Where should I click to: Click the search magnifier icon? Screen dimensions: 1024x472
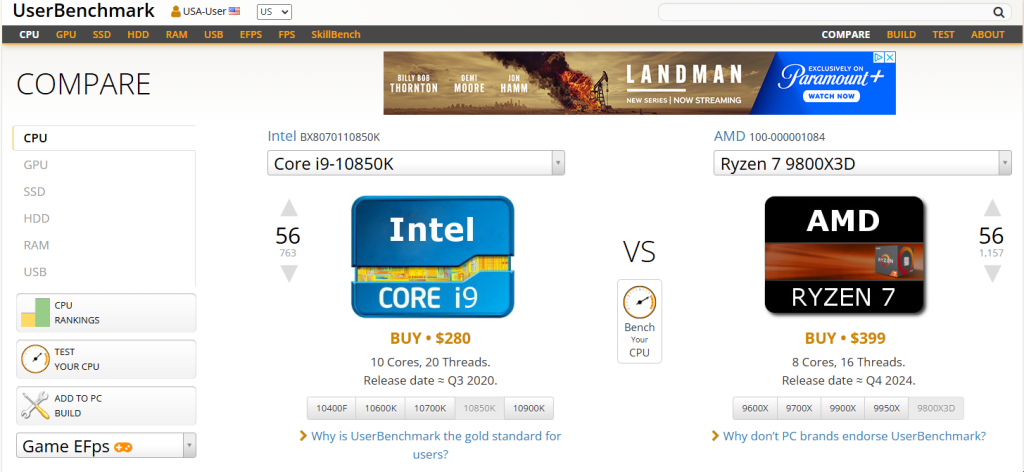tap(998, 12)
